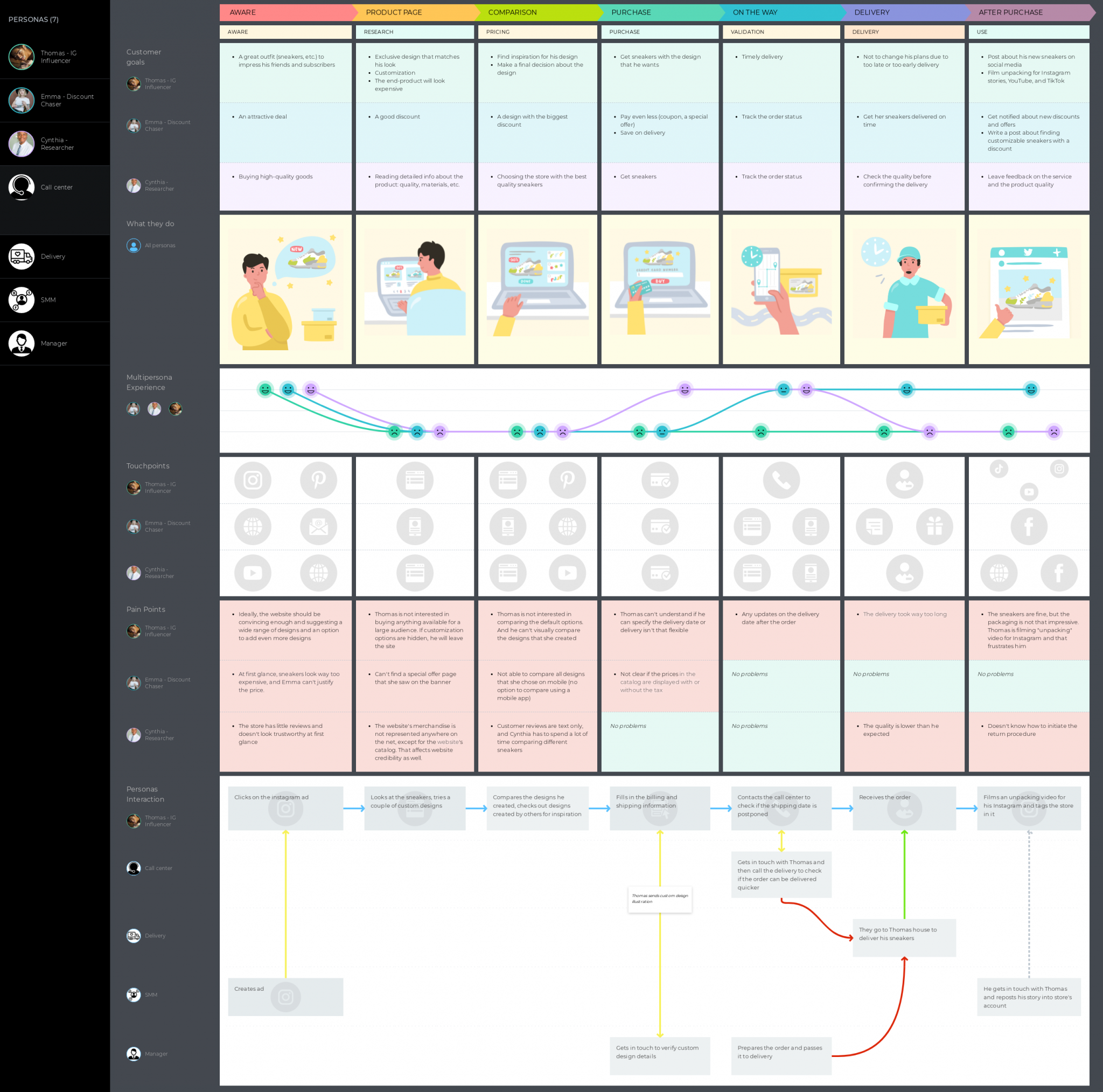Click the Aware stage illustration thumbnail
The image size is (1103, 1092).
tap(285, 289)
